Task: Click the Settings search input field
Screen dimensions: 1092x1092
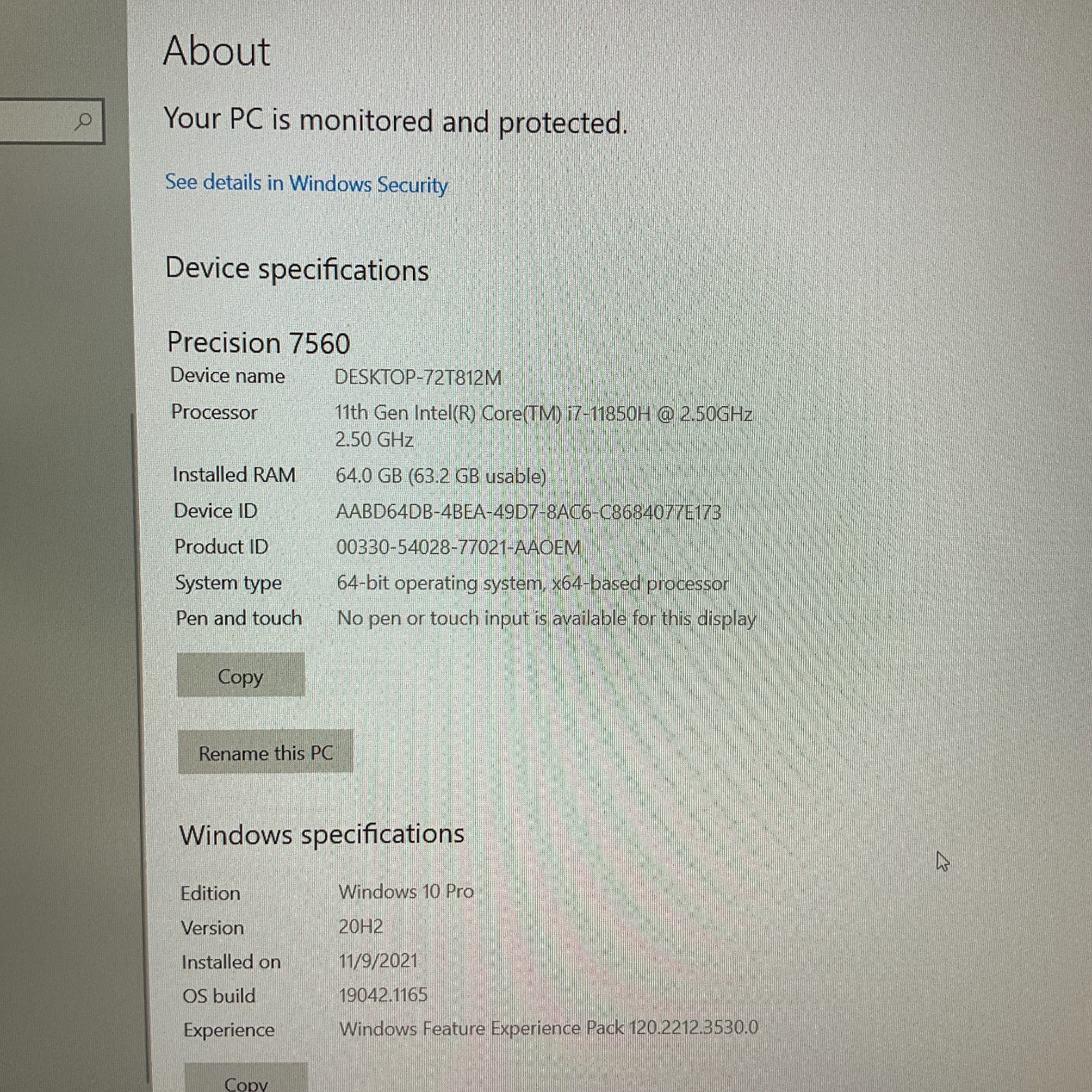Action: point(51,121)
